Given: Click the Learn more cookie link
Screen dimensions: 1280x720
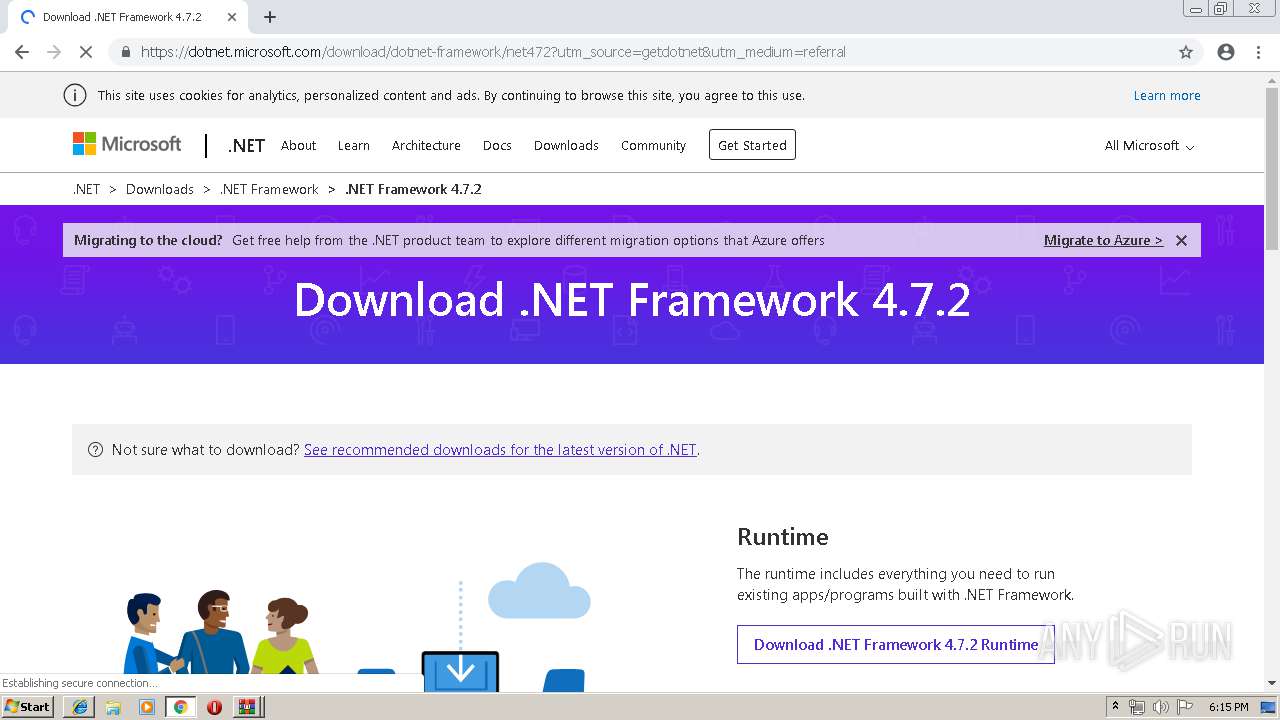Looking at the screenshot, I should 1167,96.
